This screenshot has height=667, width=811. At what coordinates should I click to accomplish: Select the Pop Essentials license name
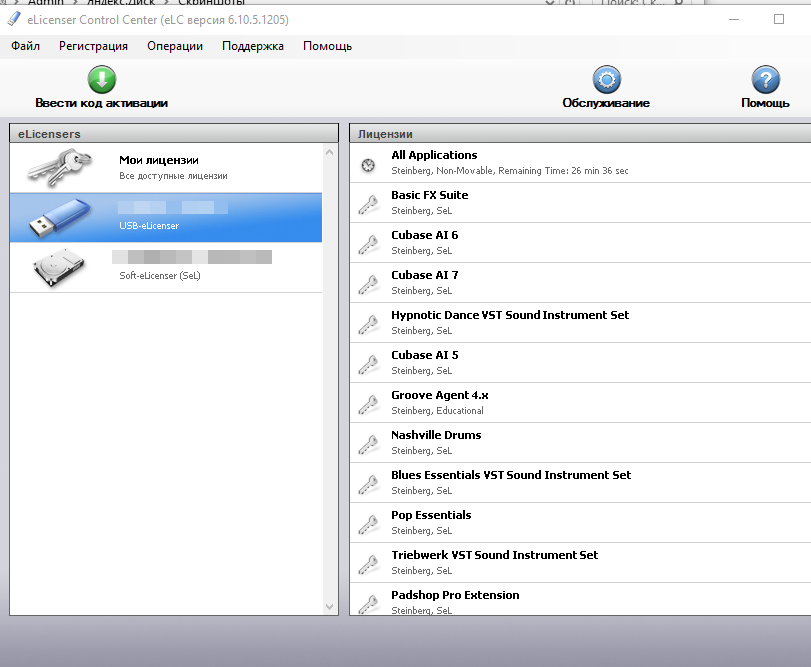click(431, 515)
